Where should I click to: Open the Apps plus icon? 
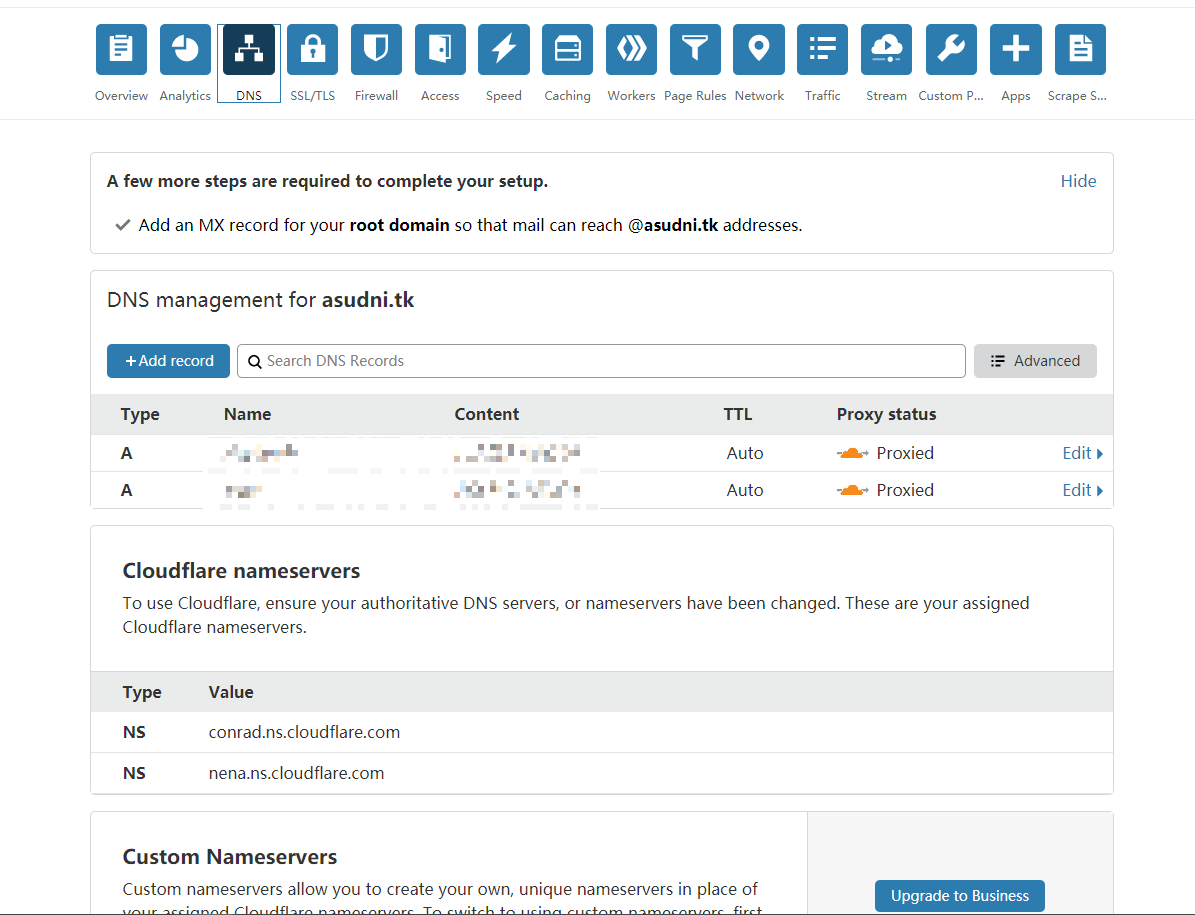1016,50
